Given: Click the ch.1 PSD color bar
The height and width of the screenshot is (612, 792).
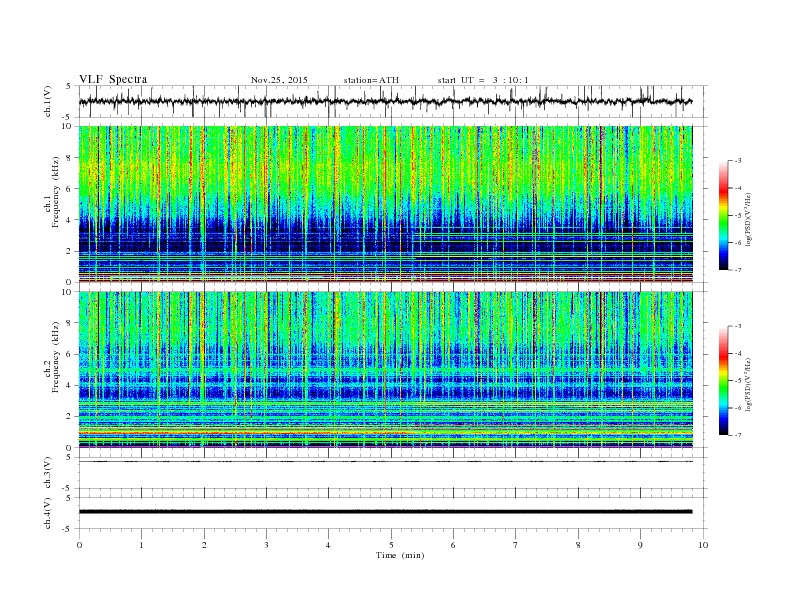Looking at the screenshot, I should point(723,215).
